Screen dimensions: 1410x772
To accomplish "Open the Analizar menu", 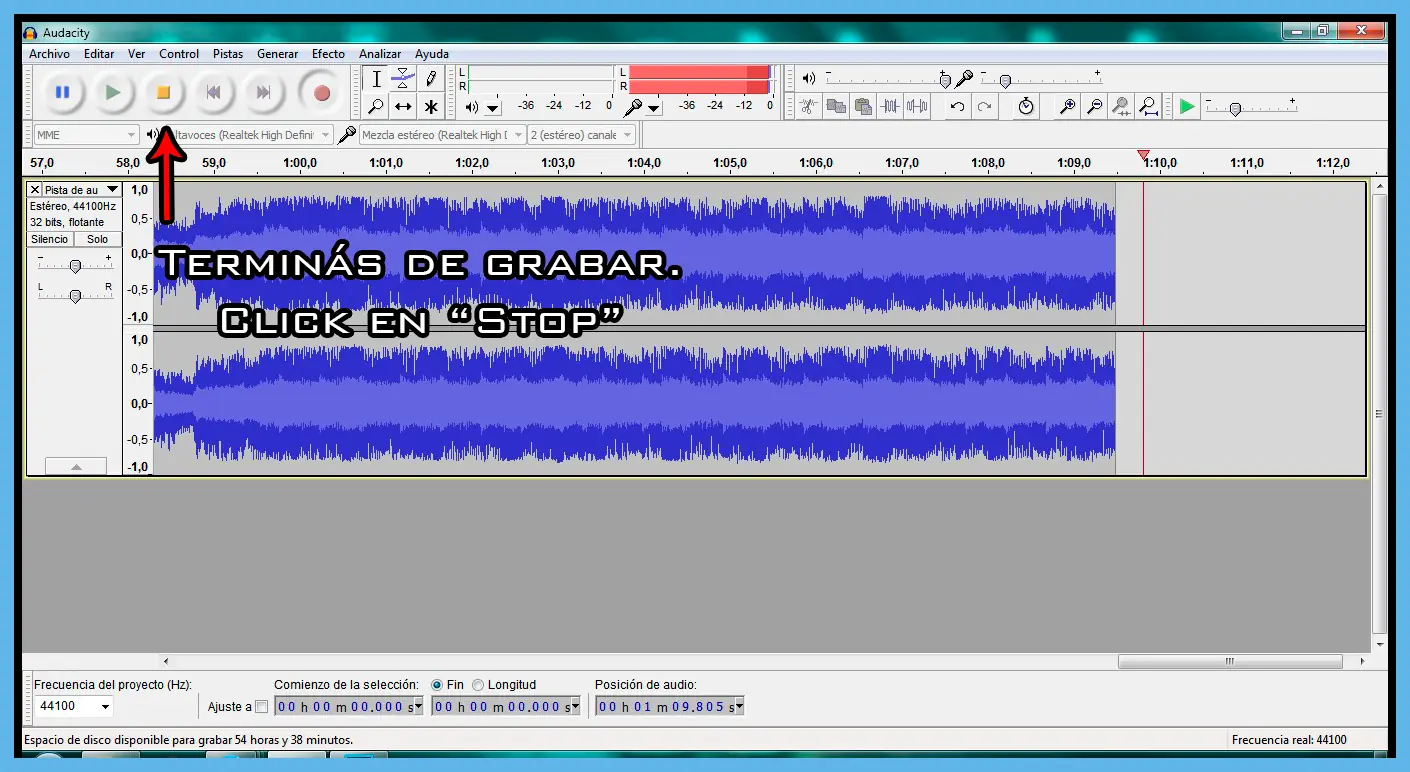I will tap(380, 54).
